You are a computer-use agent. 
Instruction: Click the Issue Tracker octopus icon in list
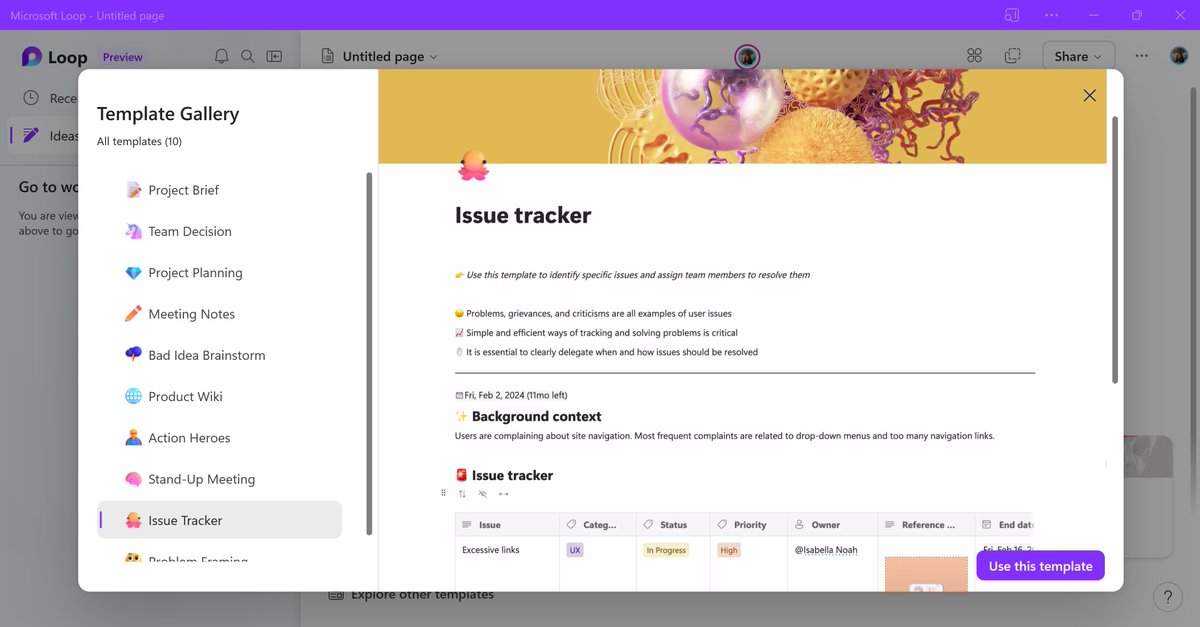click(x=133, y=520)
